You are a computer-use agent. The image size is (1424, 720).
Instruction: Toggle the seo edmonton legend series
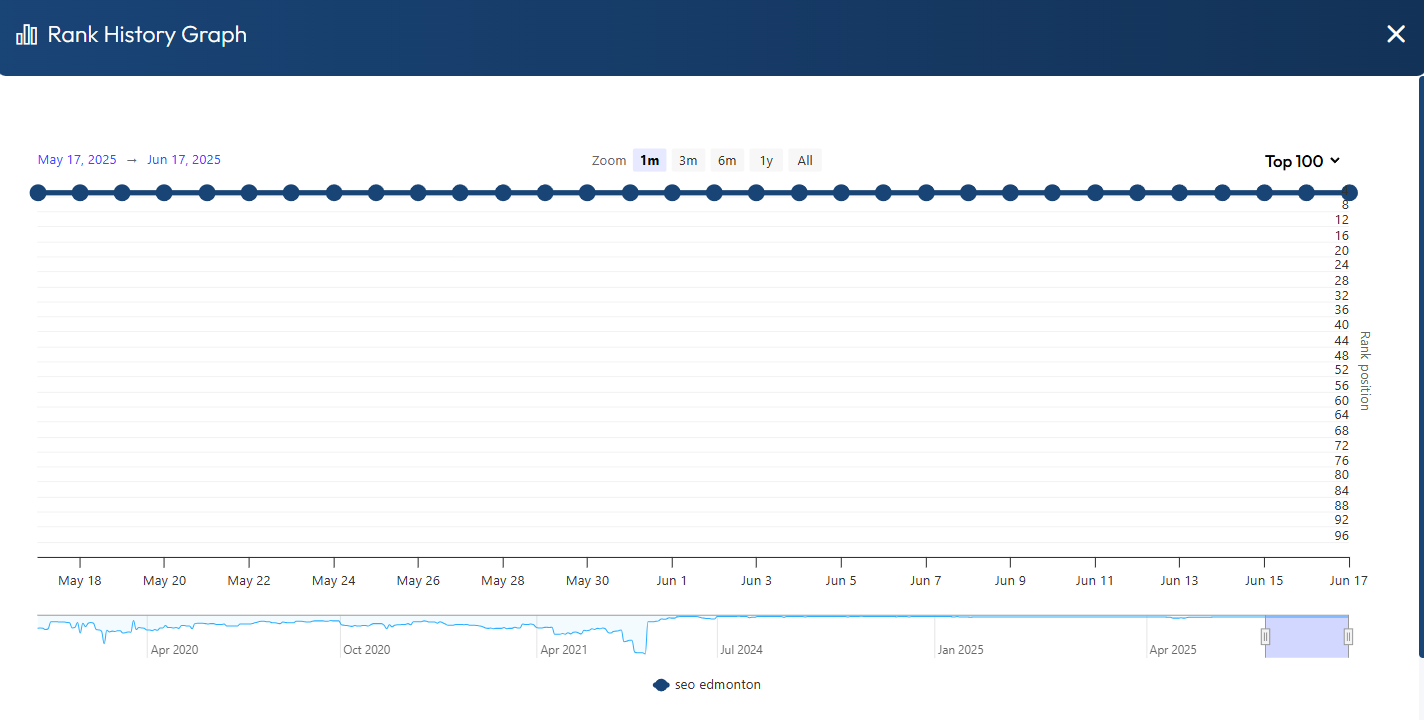click(706, 685)
